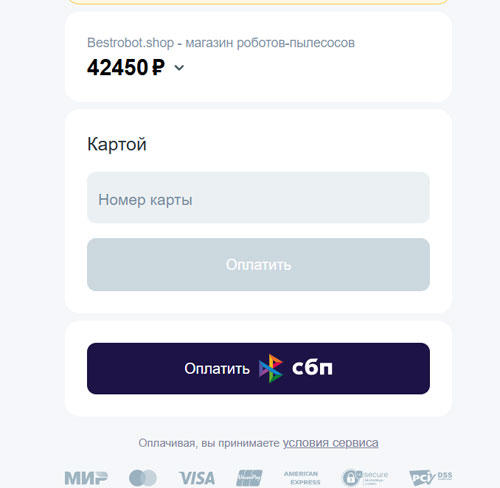This screenshot has width=500, height=488.
Task: Click the Оплачивая, вы принимаете notice text
Action: click(x=209, y=443)
